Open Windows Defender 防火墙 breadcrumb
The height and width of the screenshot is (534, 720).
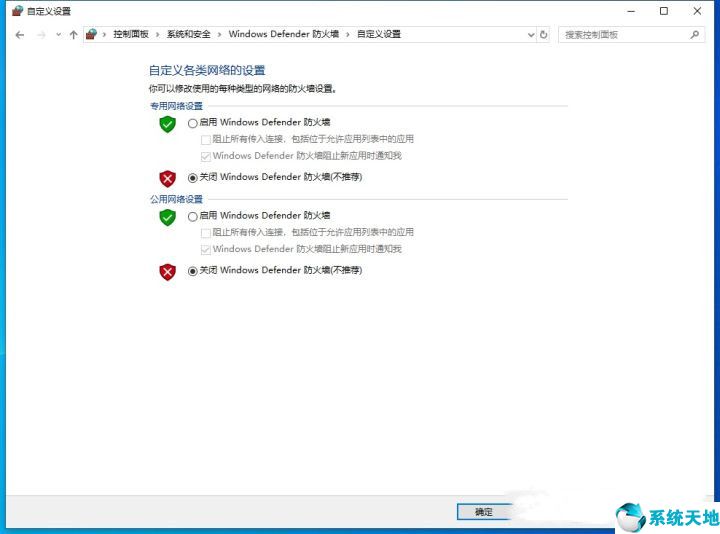tap(284, 34)
